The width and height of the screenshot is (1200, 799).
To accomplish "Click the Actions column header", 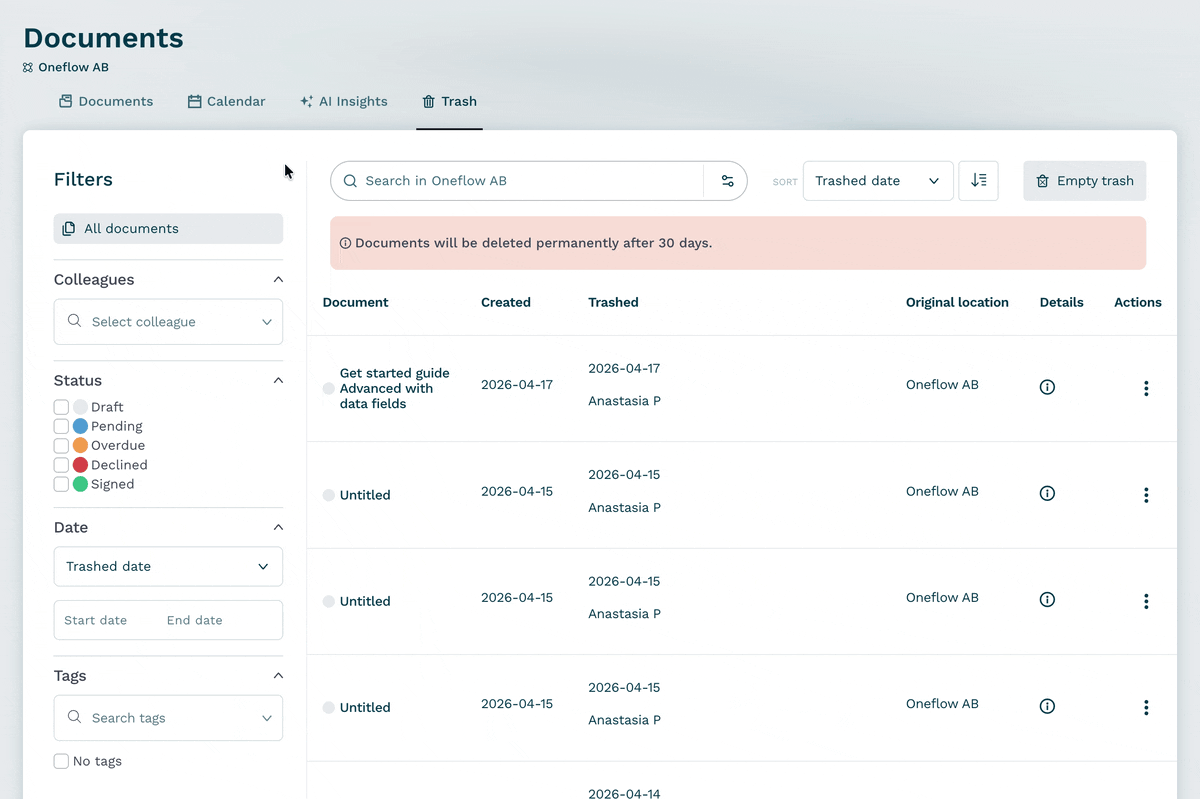I will pos(1138,302).
